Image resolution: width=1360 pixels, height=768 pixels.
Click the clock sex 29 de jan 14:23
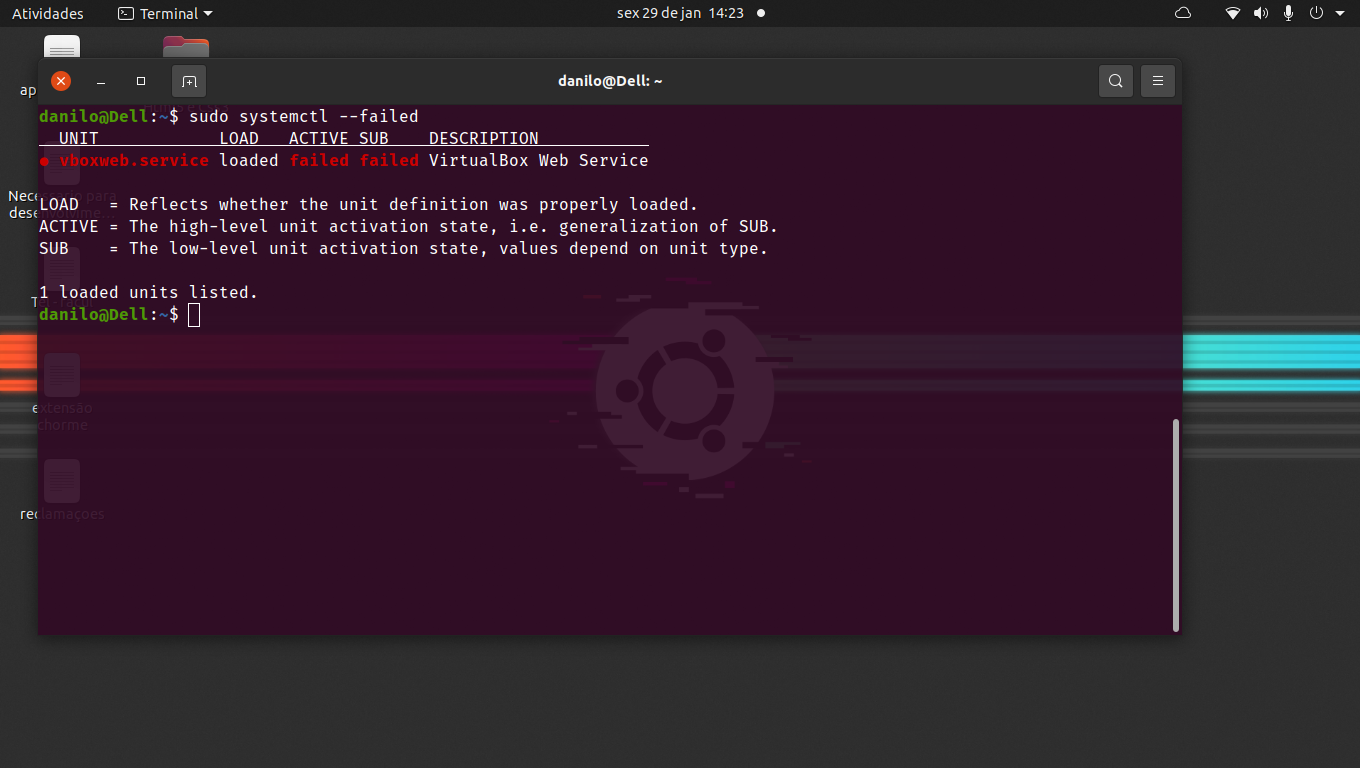click(x=681, y=13)
